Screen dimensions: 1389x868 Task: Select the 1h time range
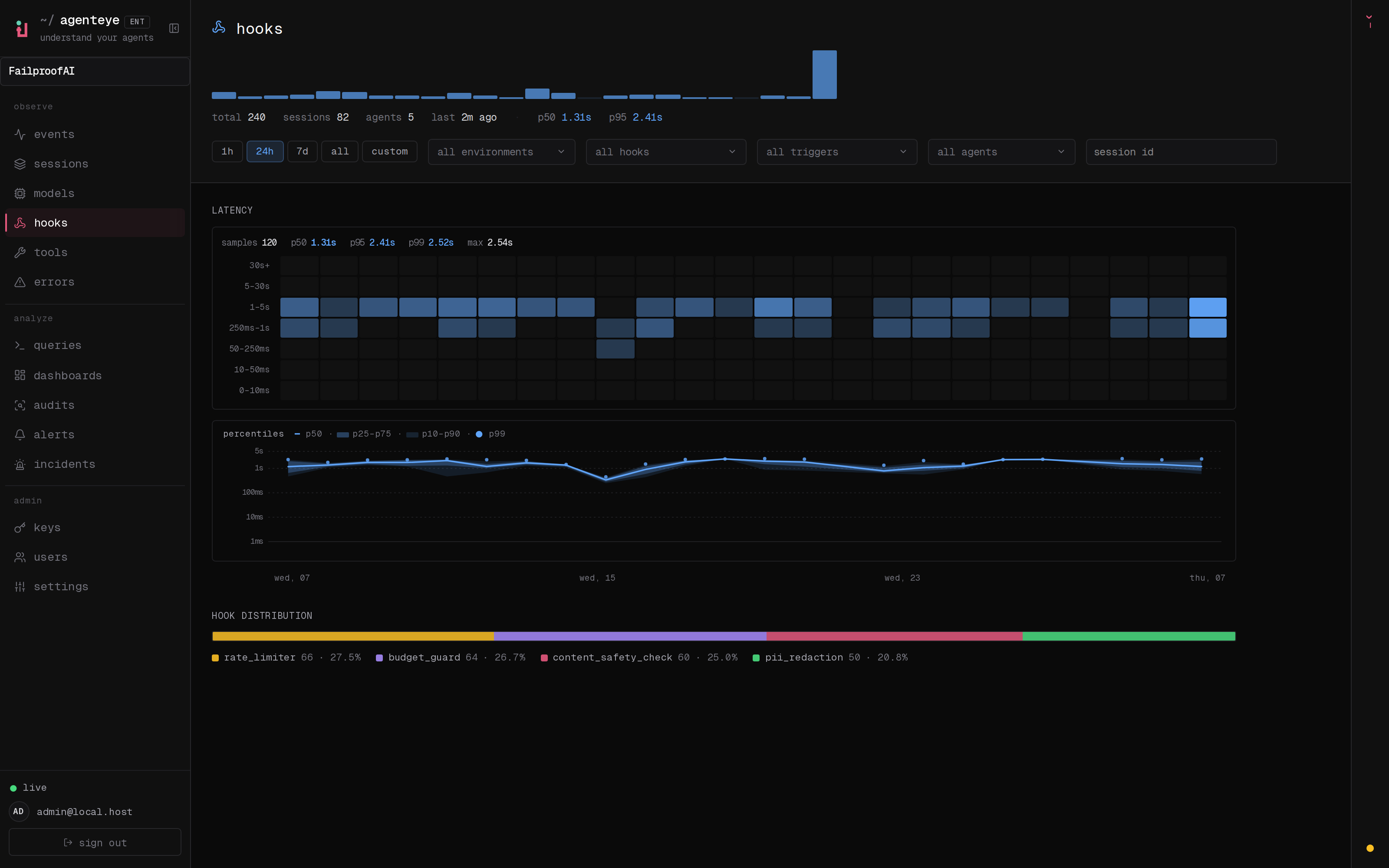coord(227,151)
